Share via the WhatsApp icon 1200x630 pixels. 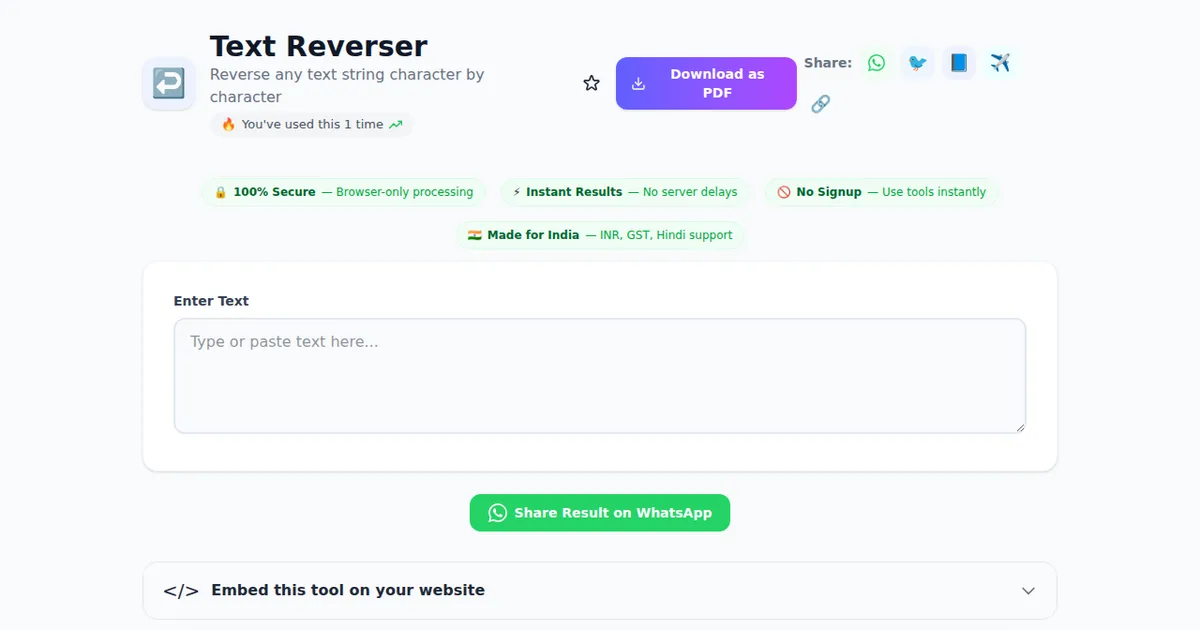pos(876,62)
